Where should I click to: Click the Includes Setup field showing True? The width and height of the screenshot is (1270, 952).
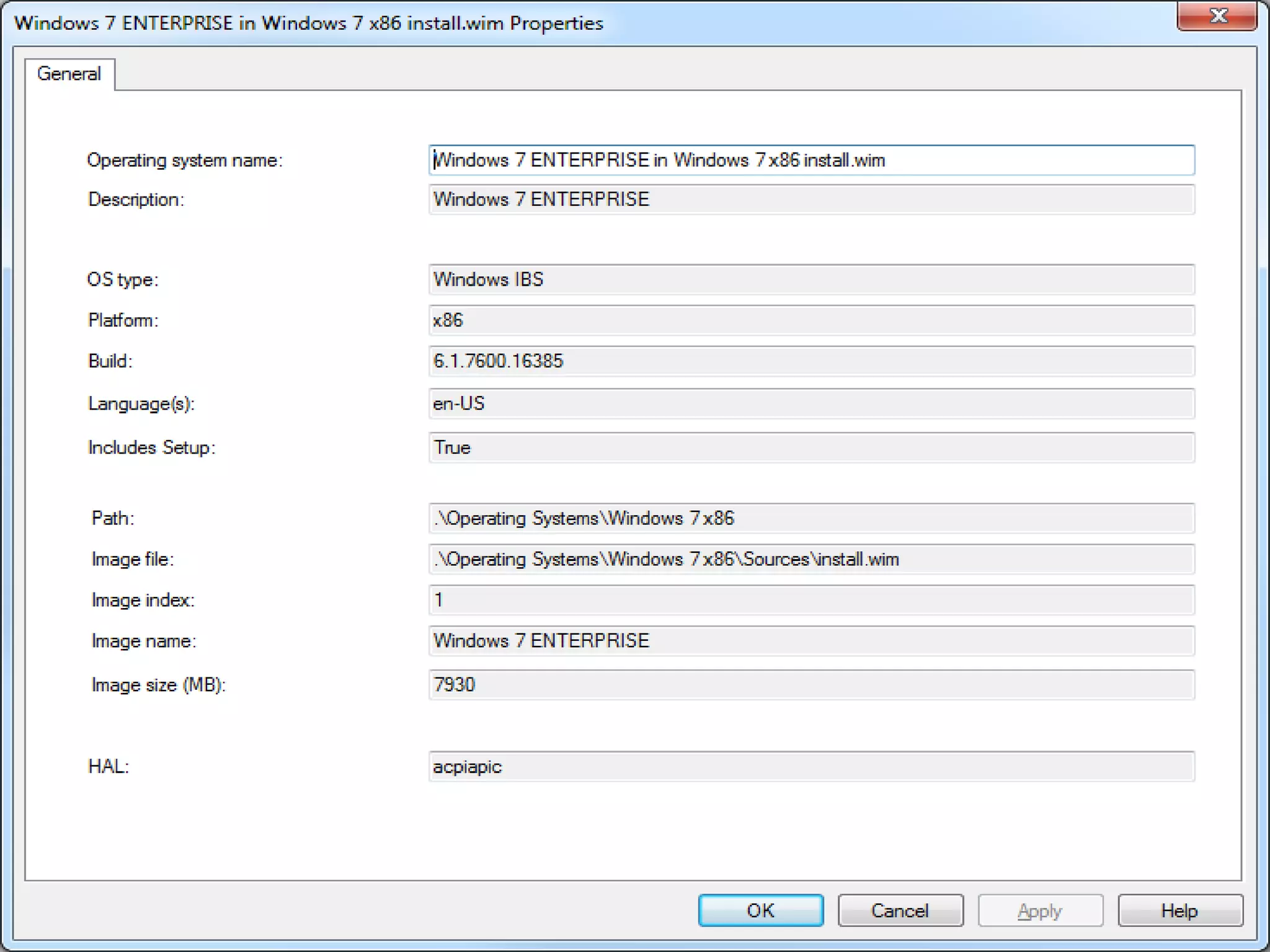click(811, 447)
